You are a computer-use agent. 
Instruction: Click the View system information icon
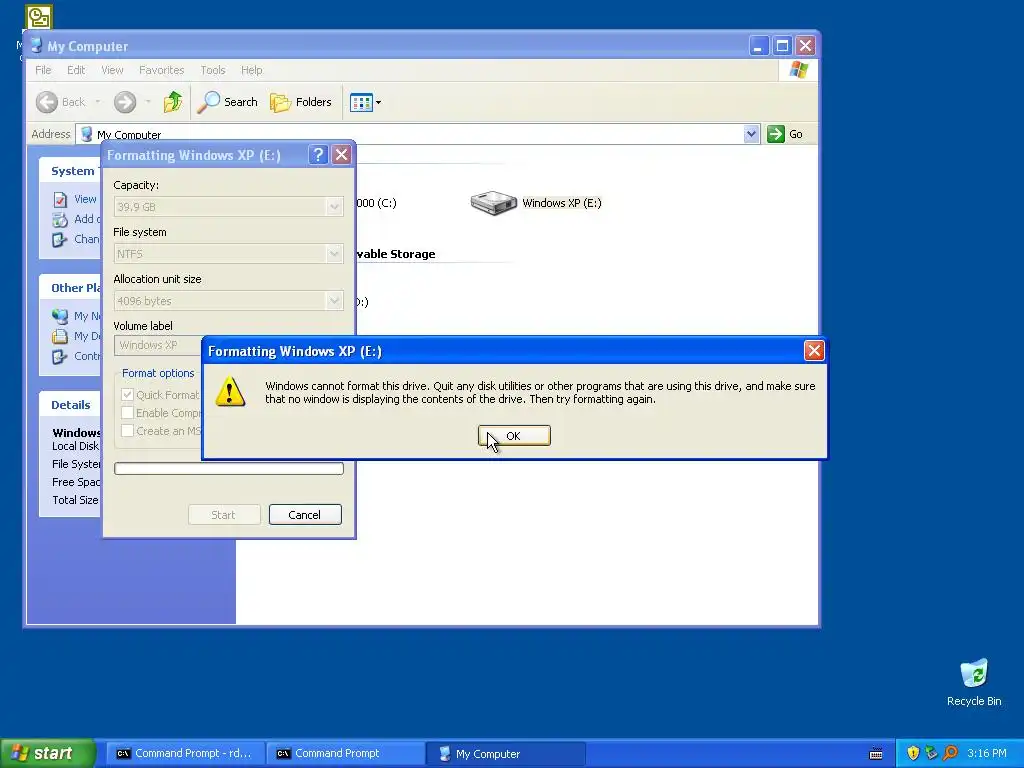tap(60, 199)
